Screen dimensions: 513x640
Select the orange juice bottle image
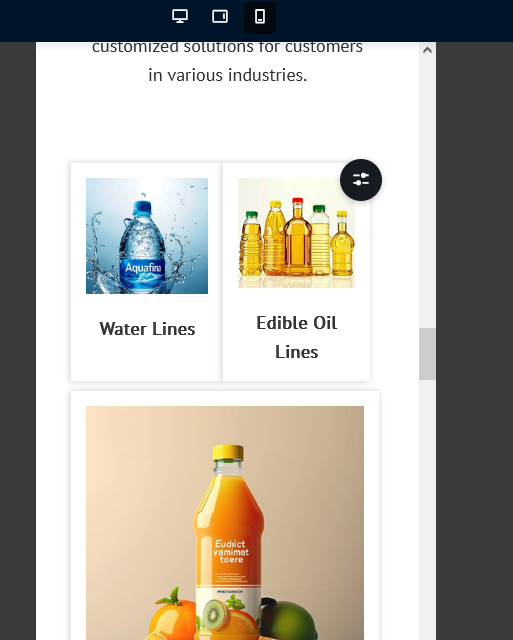(225, 523)
